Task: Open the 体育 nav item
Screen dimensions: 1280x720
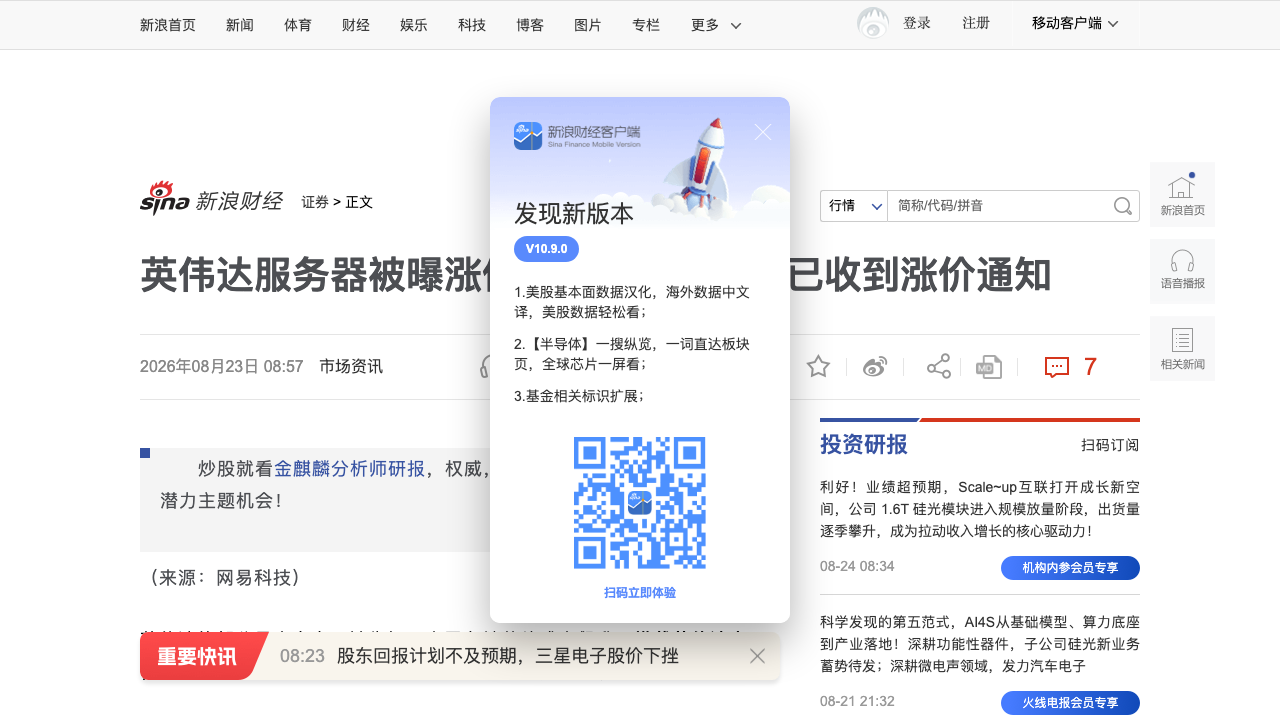Action: (x=298, y=25)
